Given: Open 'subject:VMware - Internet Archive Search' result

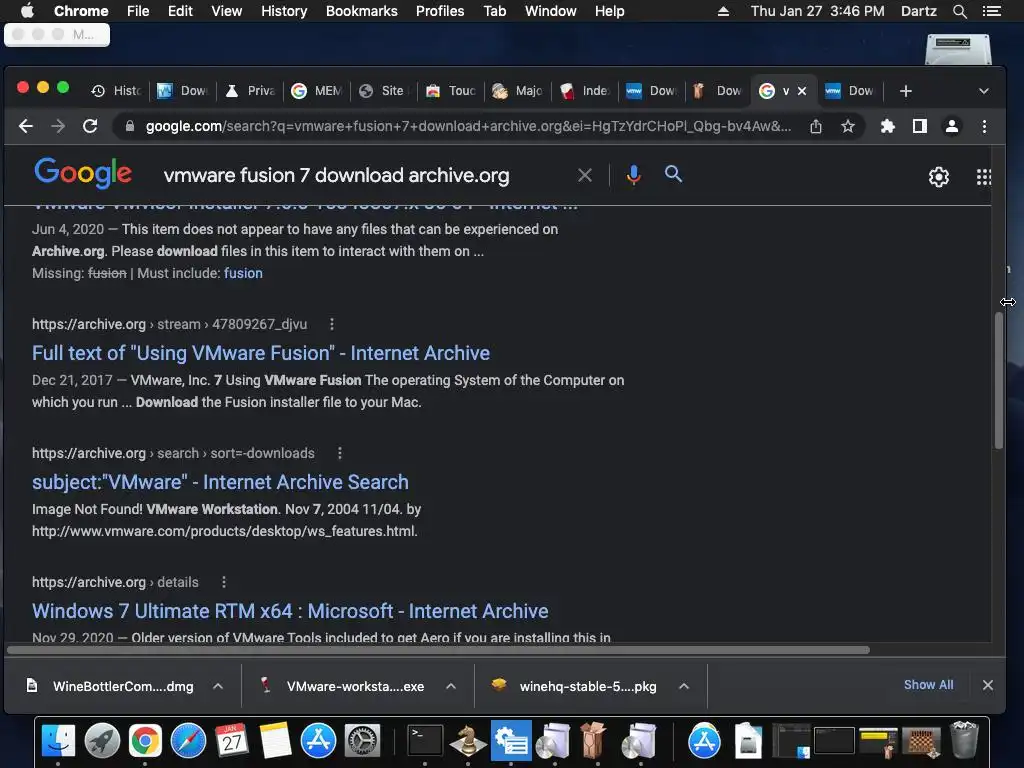Looking at the screenshot, I should [x=220, y=482].
